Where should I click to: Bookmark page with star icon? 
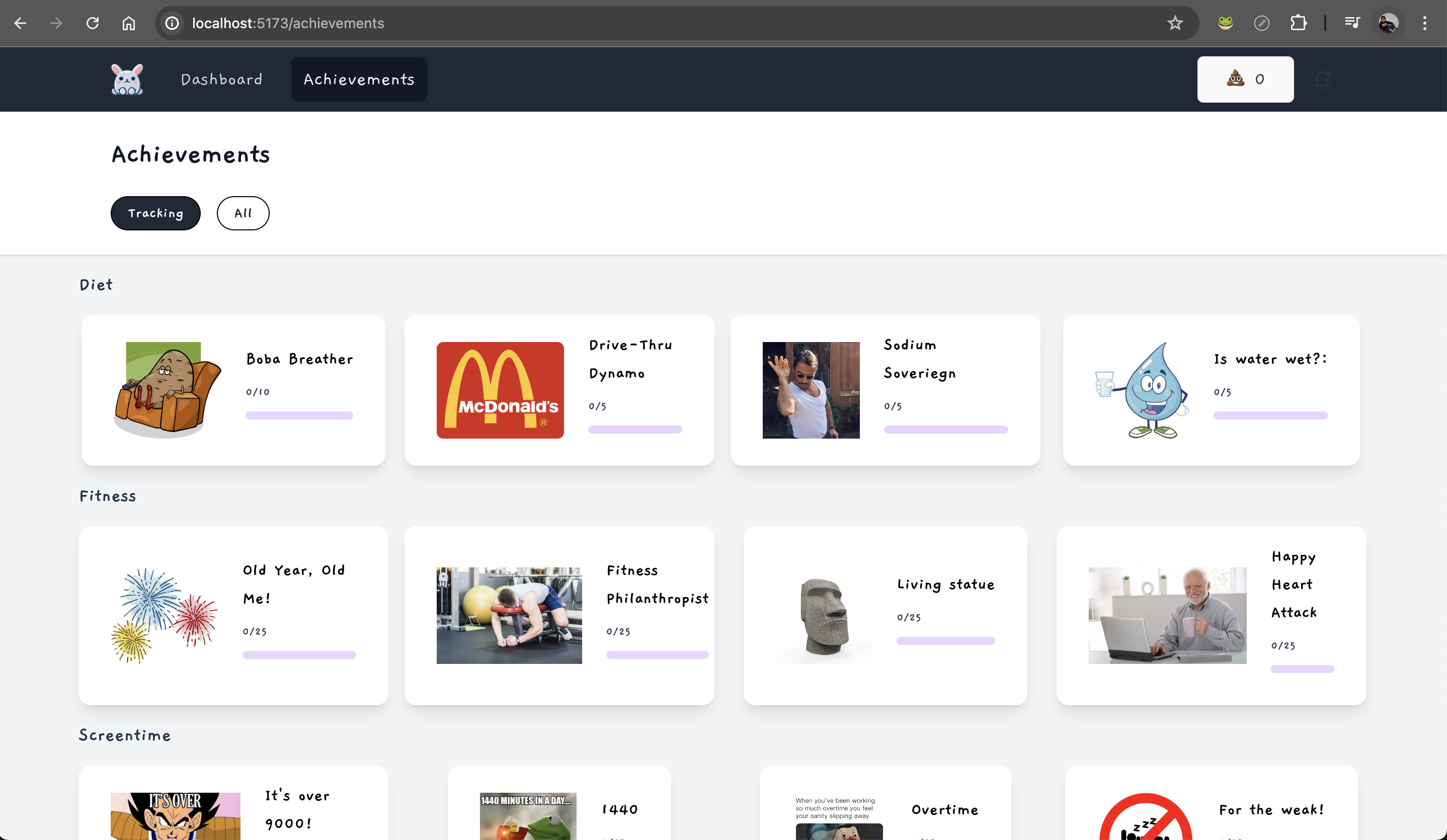pos(1175,23)
